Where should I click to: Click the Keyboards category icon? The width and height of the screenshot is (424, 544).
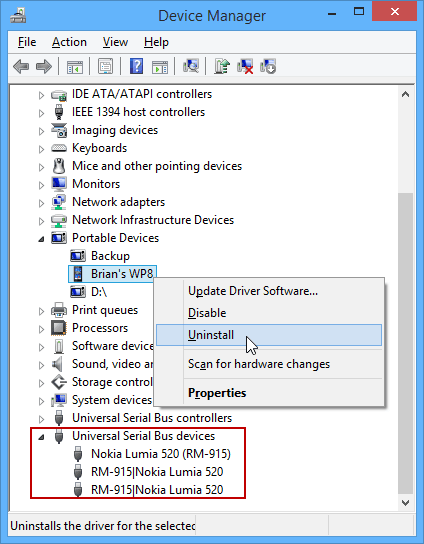pos(59,148)
